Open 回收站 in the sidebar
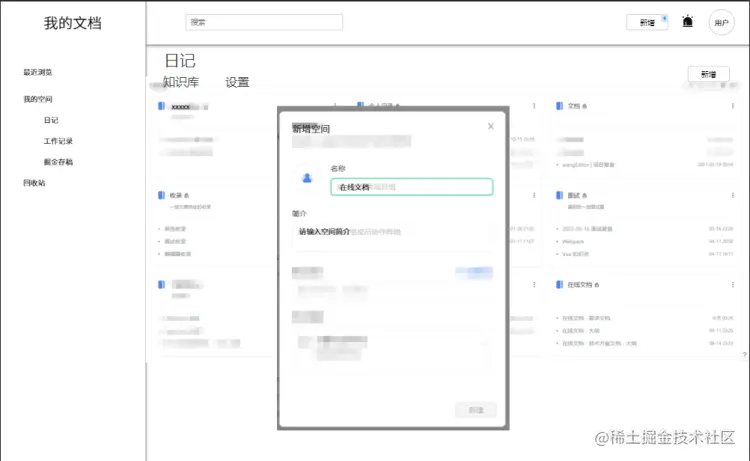 [x=34, y=183]
